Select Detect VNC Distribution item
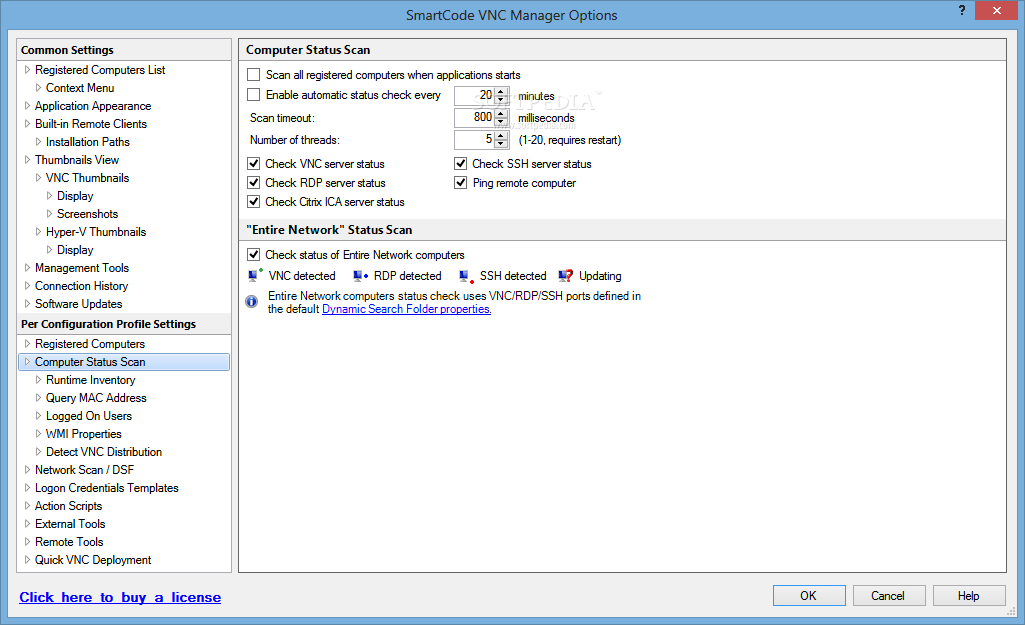The width and height of the screenshot is (1025, 625). (x=104, y=452)
